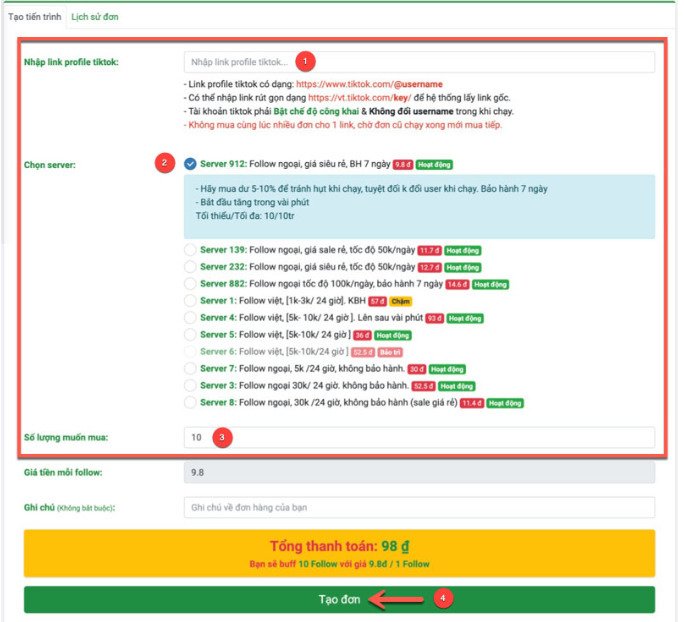Select Server 912 radio button
Screen dimensions: 684x622
191,162
